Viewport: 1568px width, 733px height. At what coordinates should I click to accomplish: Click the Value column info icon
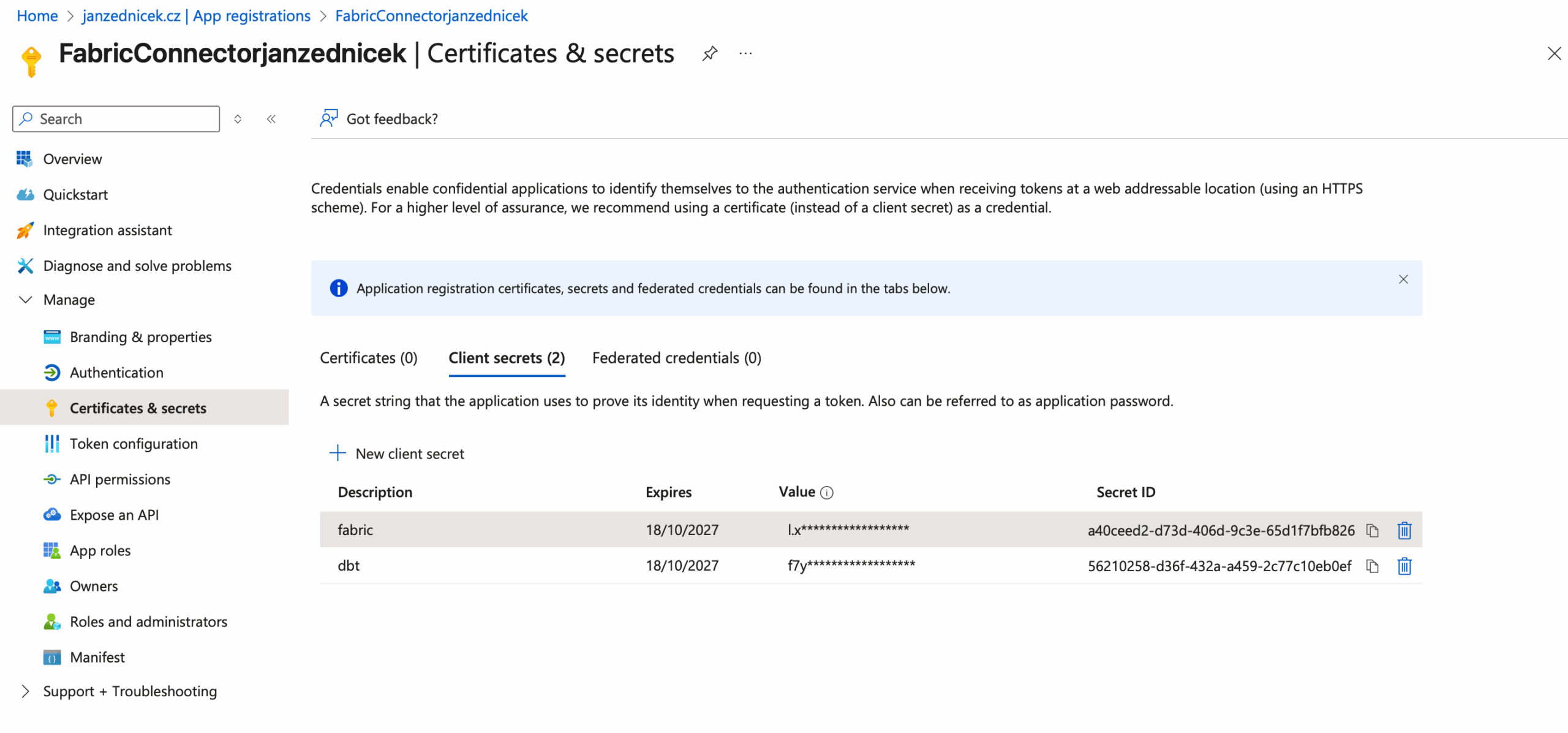(826, 493)
